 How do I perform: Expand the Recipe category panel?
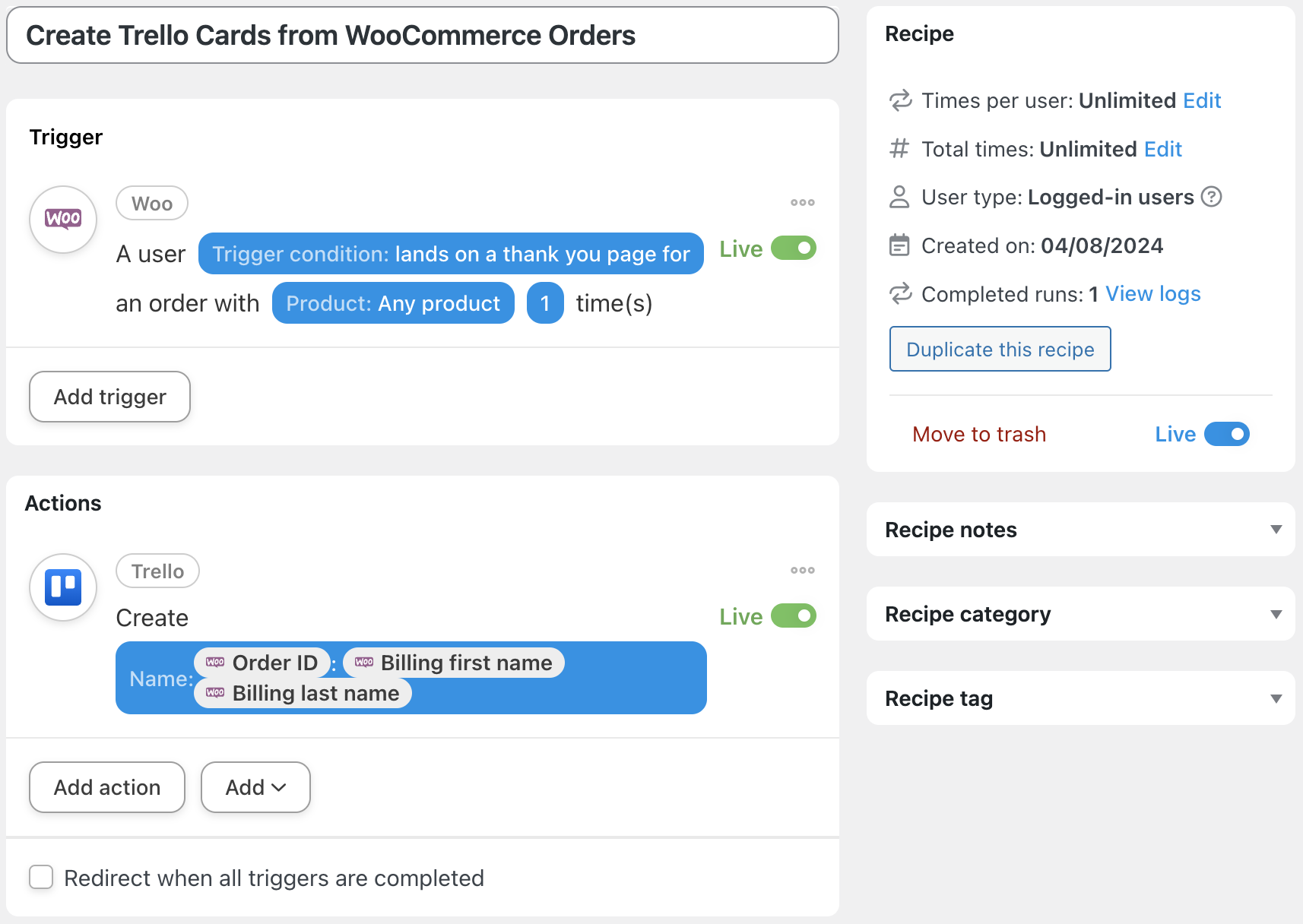coord(1276,614)
